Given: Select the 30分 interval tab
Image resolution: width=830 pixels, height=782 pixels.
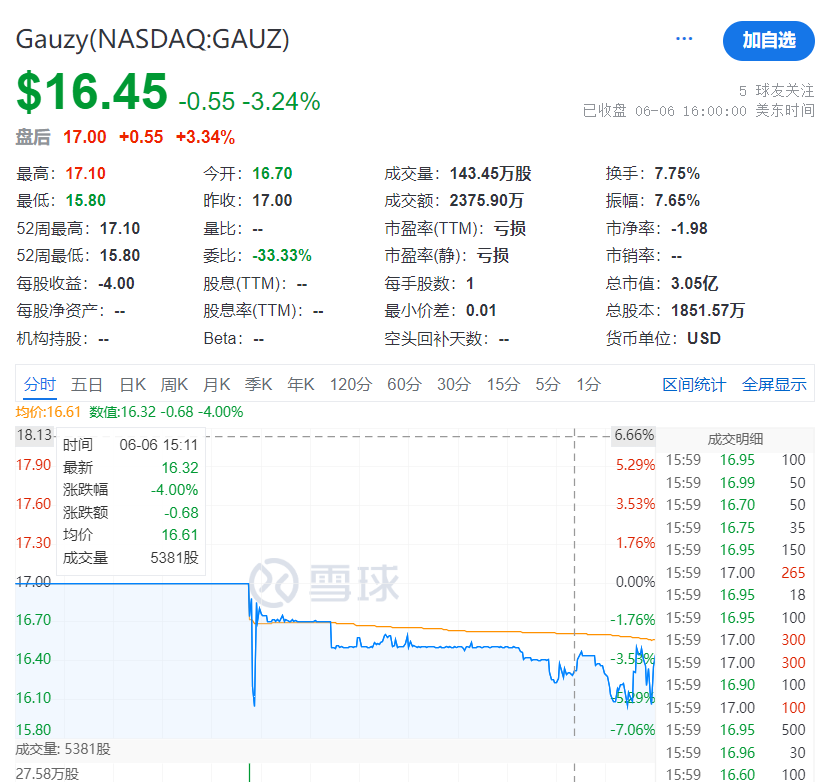Looking at the screenshot, I should coord(454,384).
